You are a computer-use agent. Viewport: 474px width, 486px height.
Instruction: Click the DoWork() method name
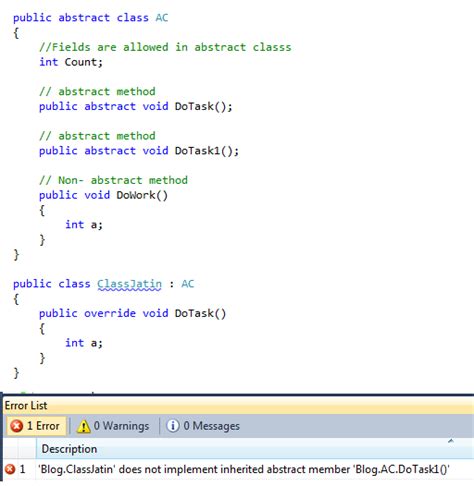142,195
